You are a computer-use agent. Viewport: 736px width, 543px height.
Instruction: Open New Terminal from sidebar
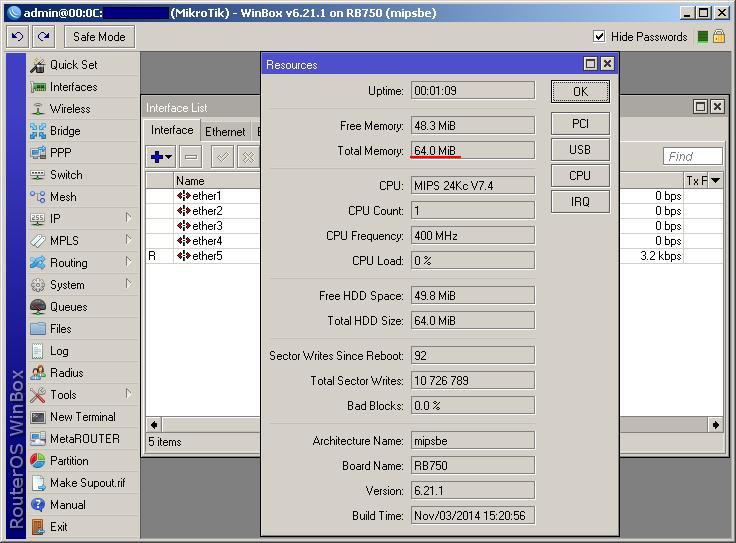pyautogui.click(x=83, y=417)
